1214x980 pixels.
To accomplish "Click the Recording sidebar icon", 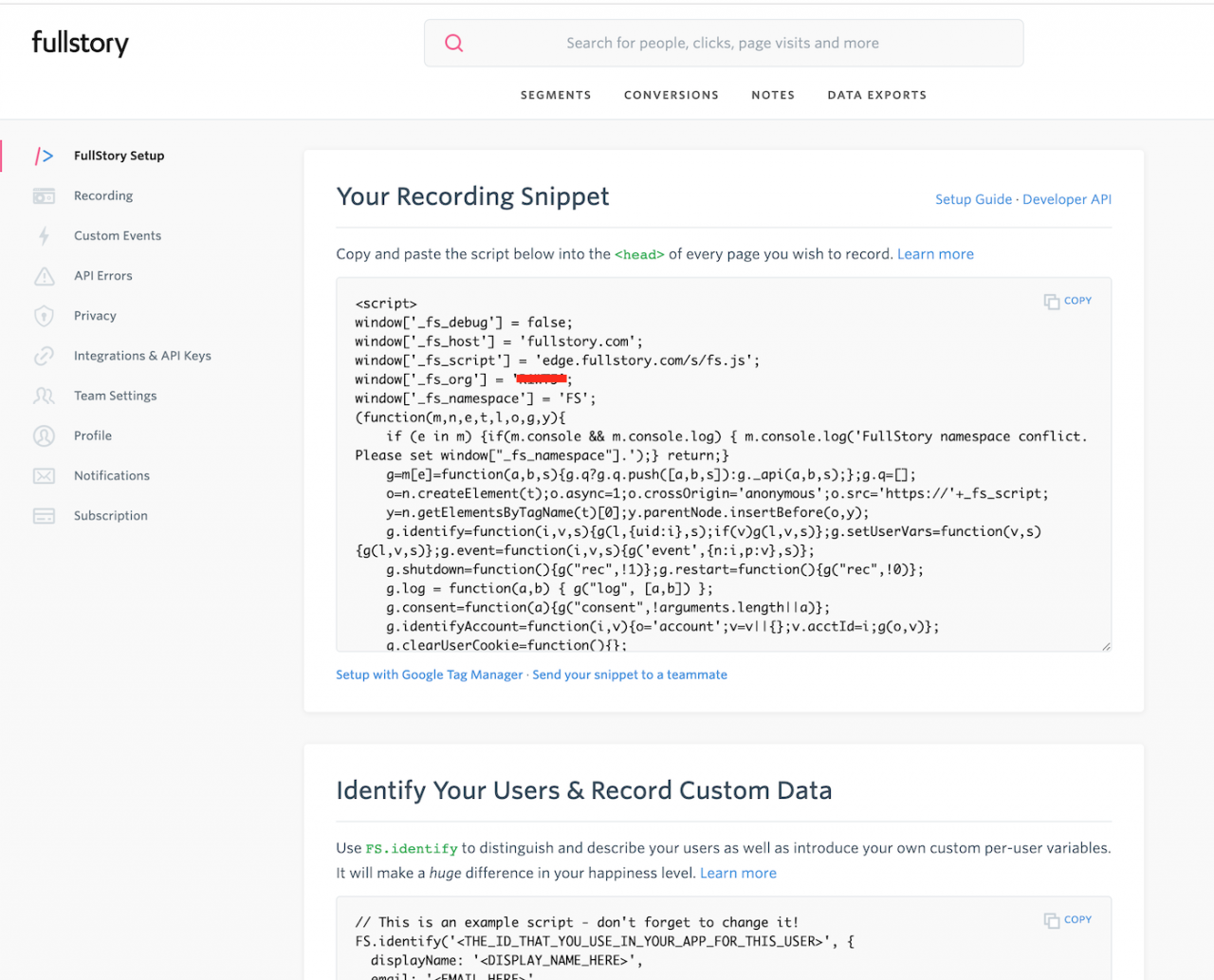I will pos(44,196).
